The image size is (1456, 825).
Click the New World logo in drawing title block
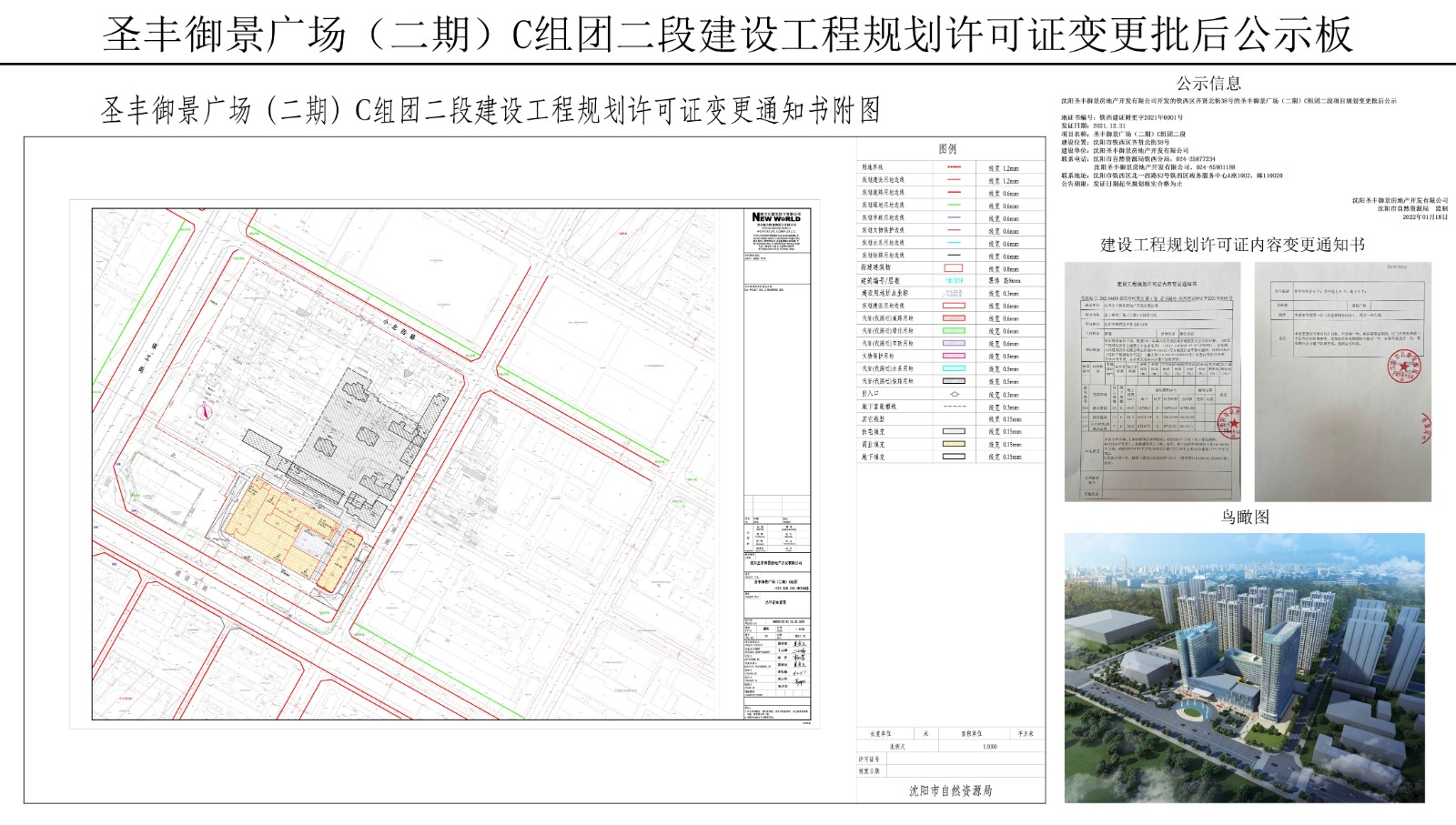pos(776,217)
